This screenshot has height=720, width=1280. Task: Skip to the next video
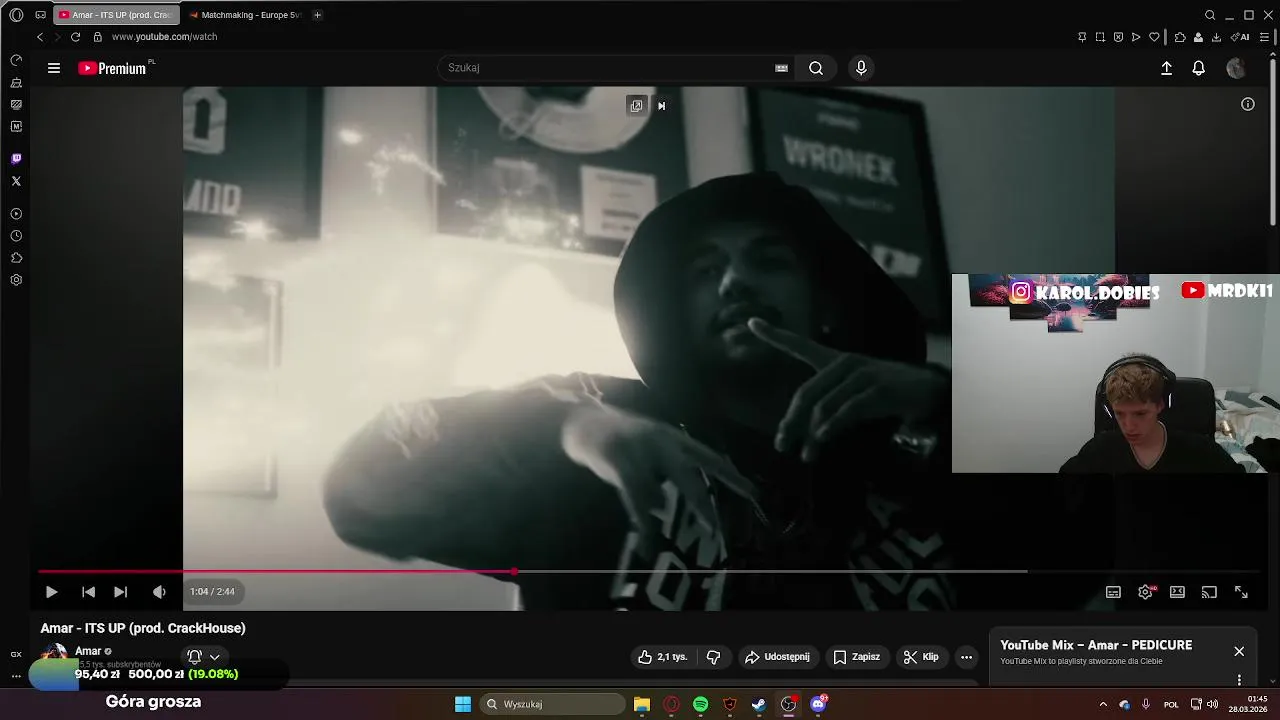(120, 592)
